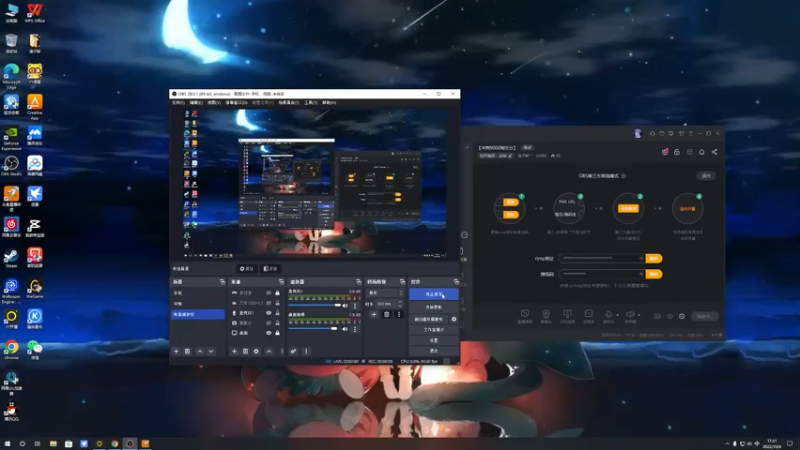Mute the microphone channel in mixer
The image size is (800, 450).
click(345, 306)
